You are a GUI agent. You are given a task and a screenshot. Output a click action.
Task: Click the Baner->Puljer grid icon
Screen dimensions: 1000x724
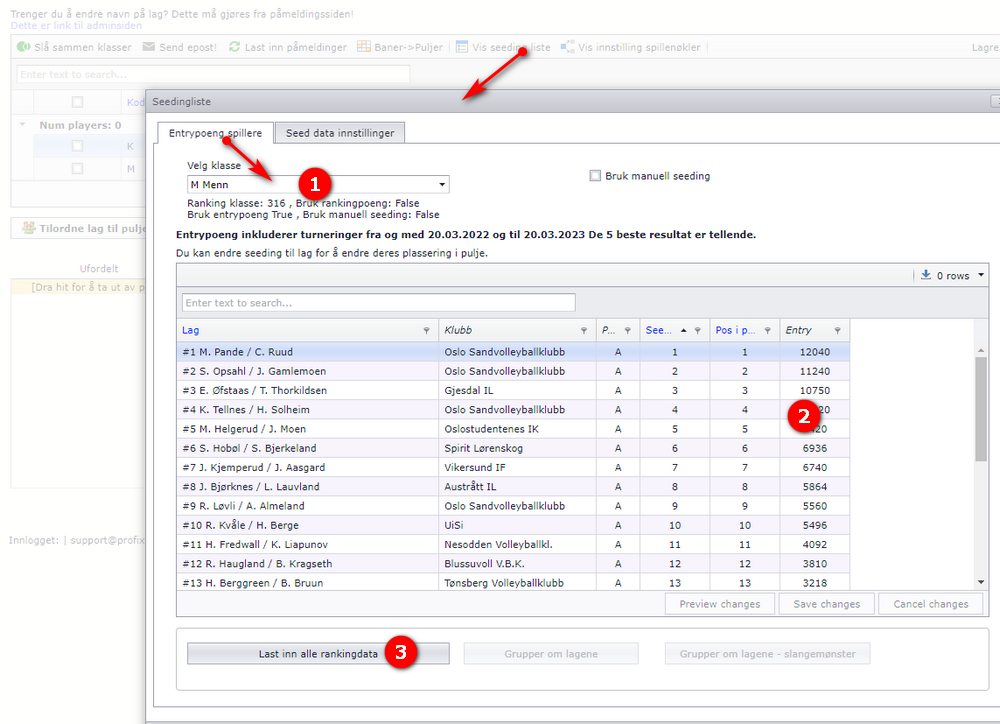pyautogui.click(x=364, y=47)
